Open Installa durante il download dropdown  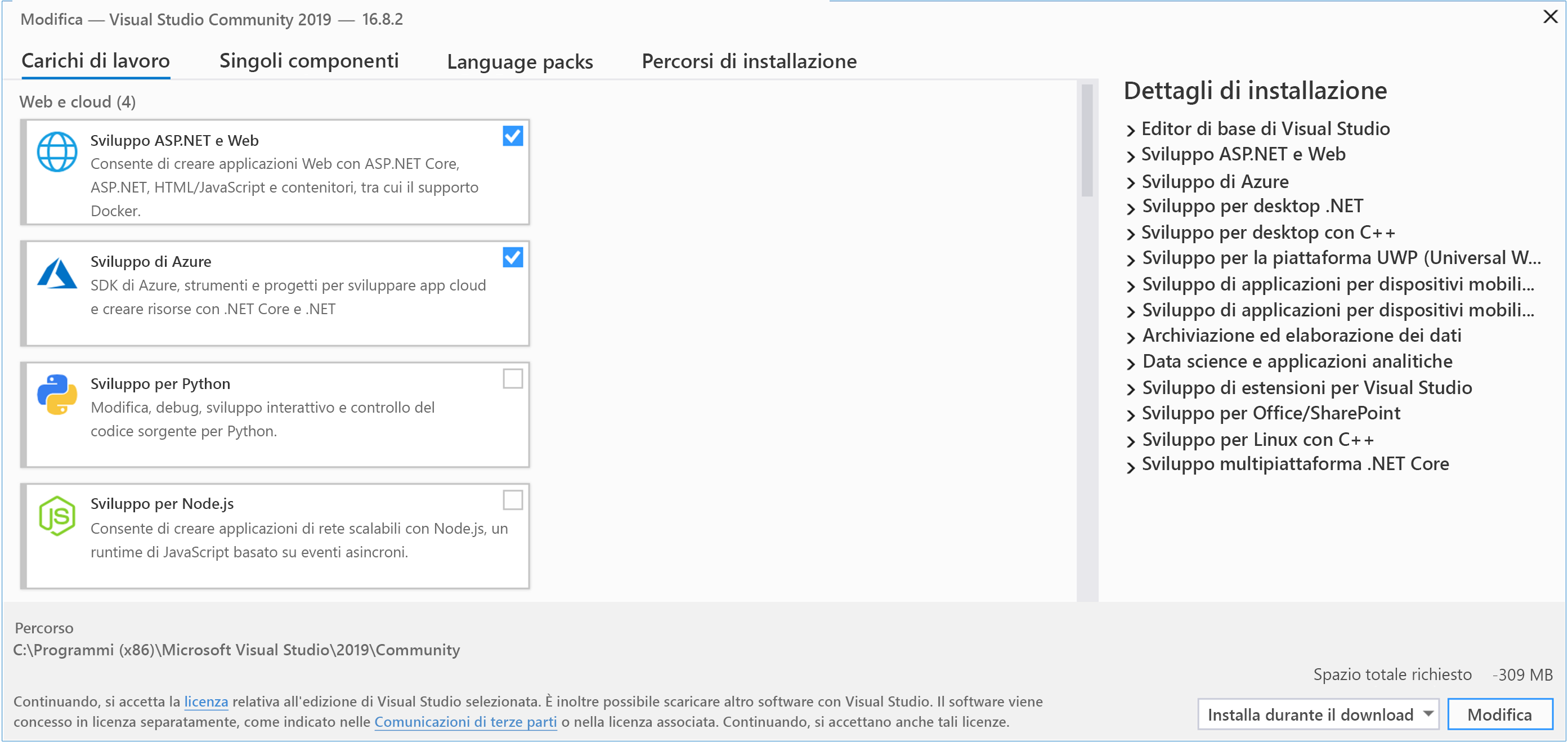click(1318, 714)
